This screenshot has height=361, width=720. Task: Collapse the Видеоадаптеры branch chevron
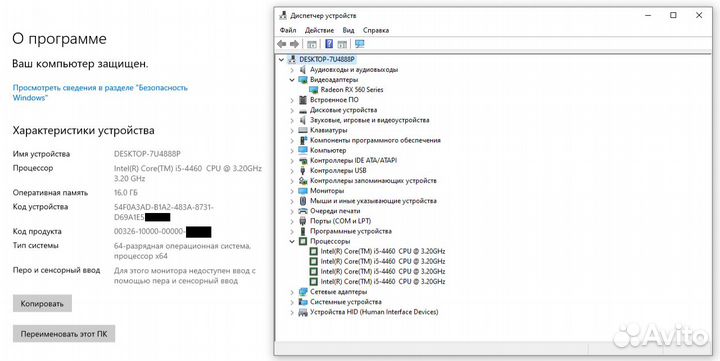tap(292, 80)
